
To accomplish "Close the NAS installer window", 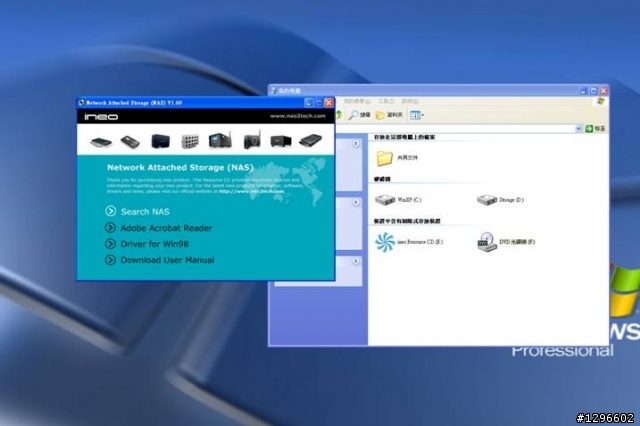I will click(x=329, y=102).
